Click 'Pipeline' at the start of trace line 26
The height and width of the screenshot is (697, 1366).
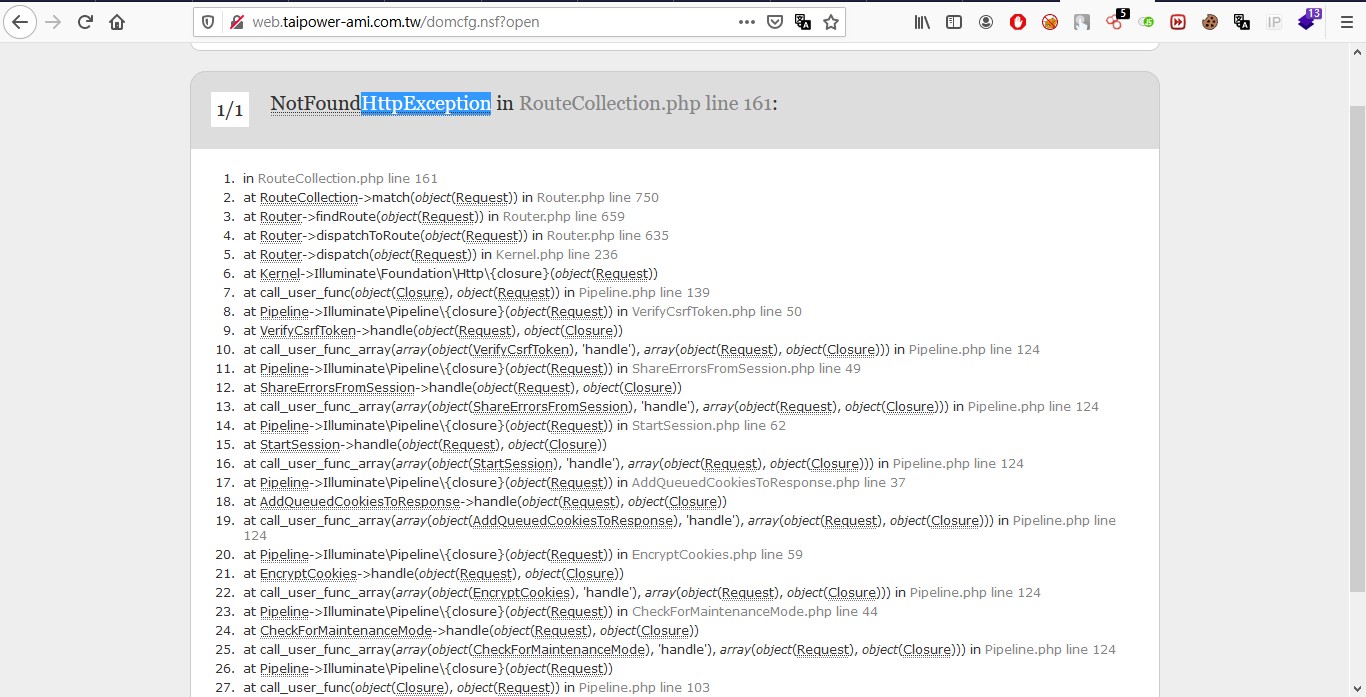pos(284,668)
